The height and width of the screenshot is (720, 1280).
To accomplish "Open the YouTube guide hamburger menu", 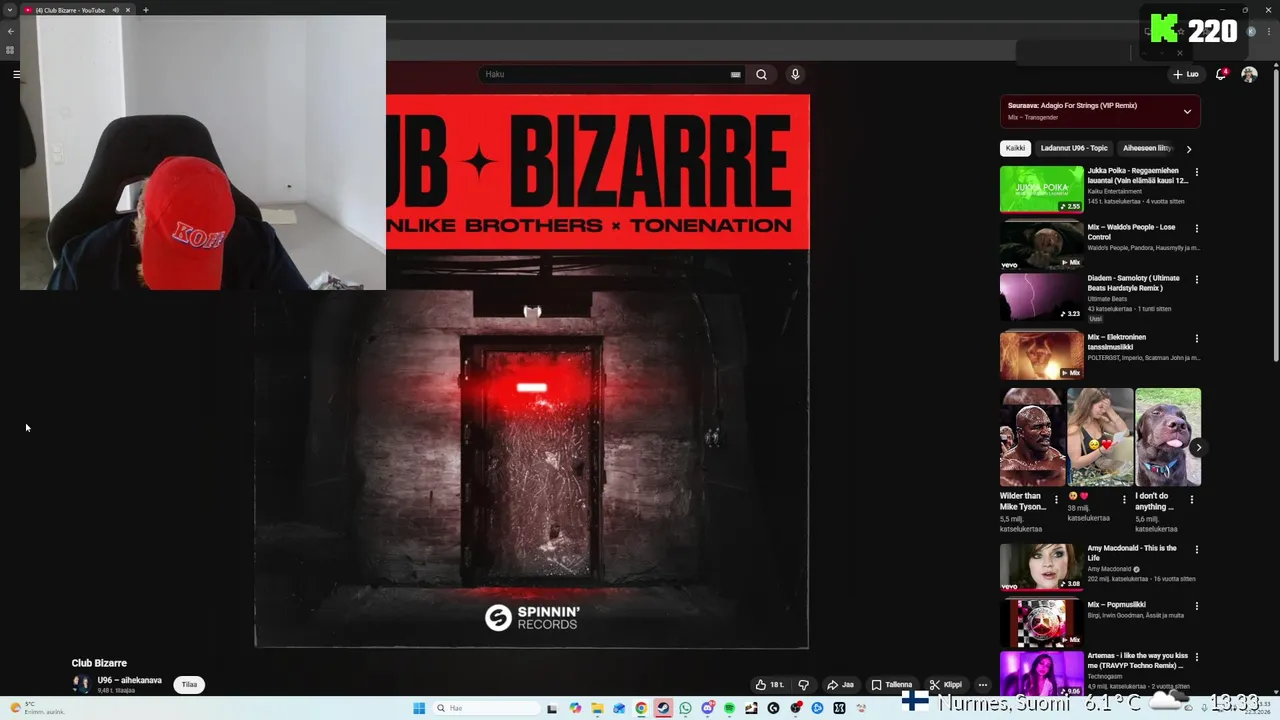I will pos(16,74).
